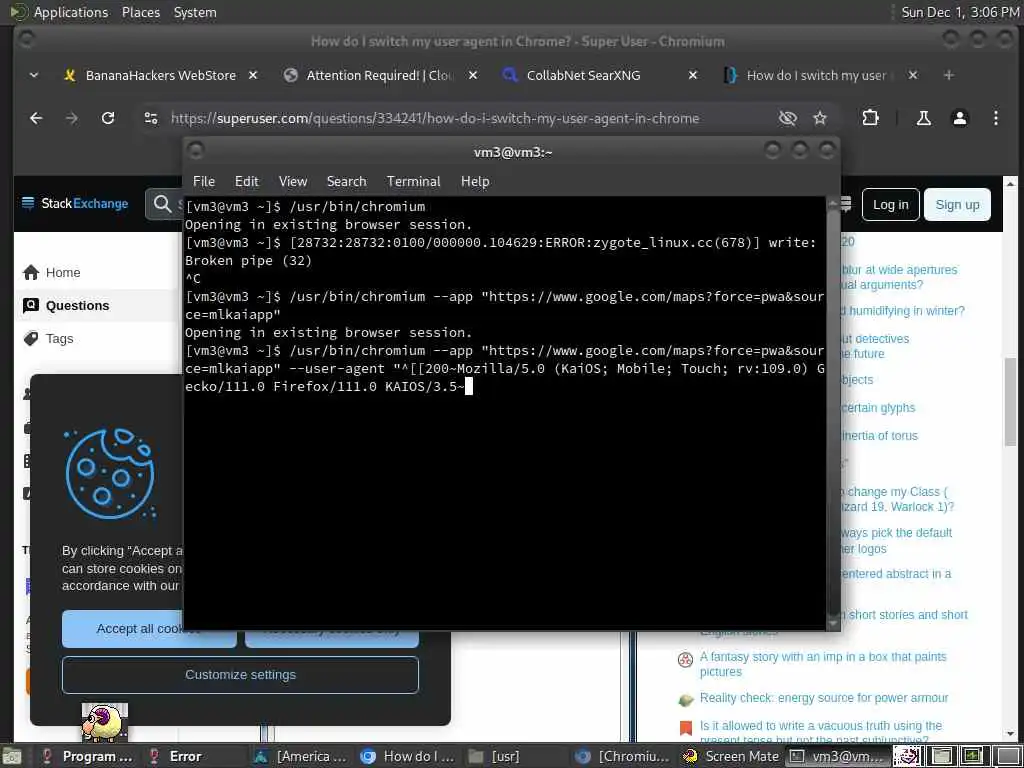Go back in Chromium
The width and height of the screenshot is (1024, 768).
coord(36,118)
